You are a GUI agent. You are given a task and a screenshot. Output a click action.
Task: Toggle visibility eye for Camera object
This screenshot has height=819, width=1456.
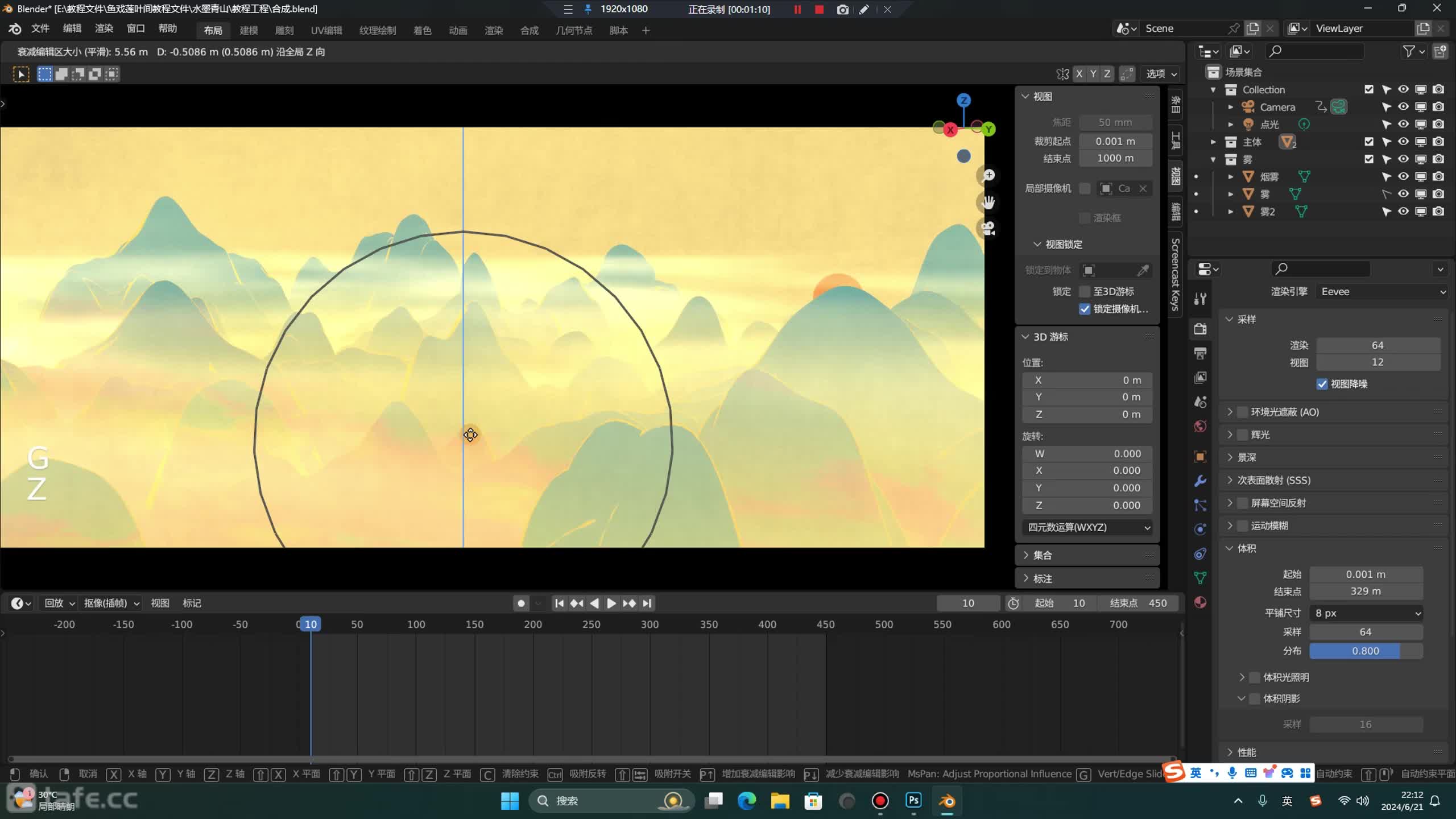pyautogui.click(x=1403, y=107)
